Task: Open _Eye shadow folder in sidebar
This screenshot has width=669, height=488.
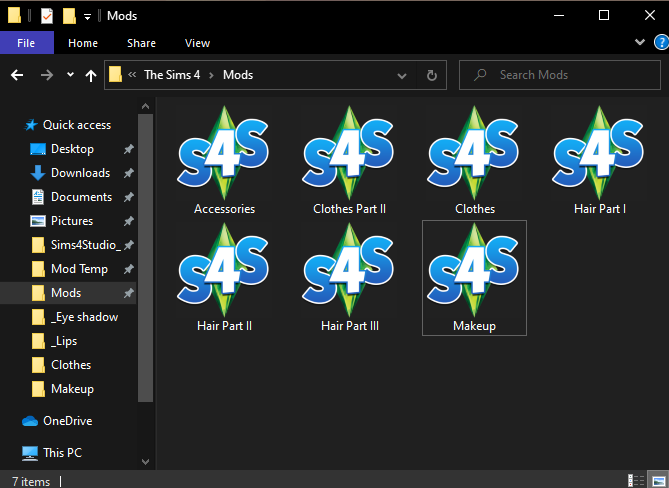Action: coord(75,317)
